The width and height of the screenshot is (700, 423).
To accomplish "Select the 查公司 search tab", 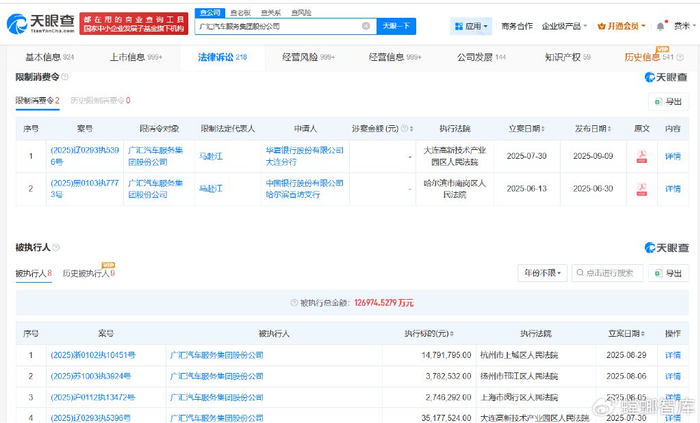I will point(210,12).
